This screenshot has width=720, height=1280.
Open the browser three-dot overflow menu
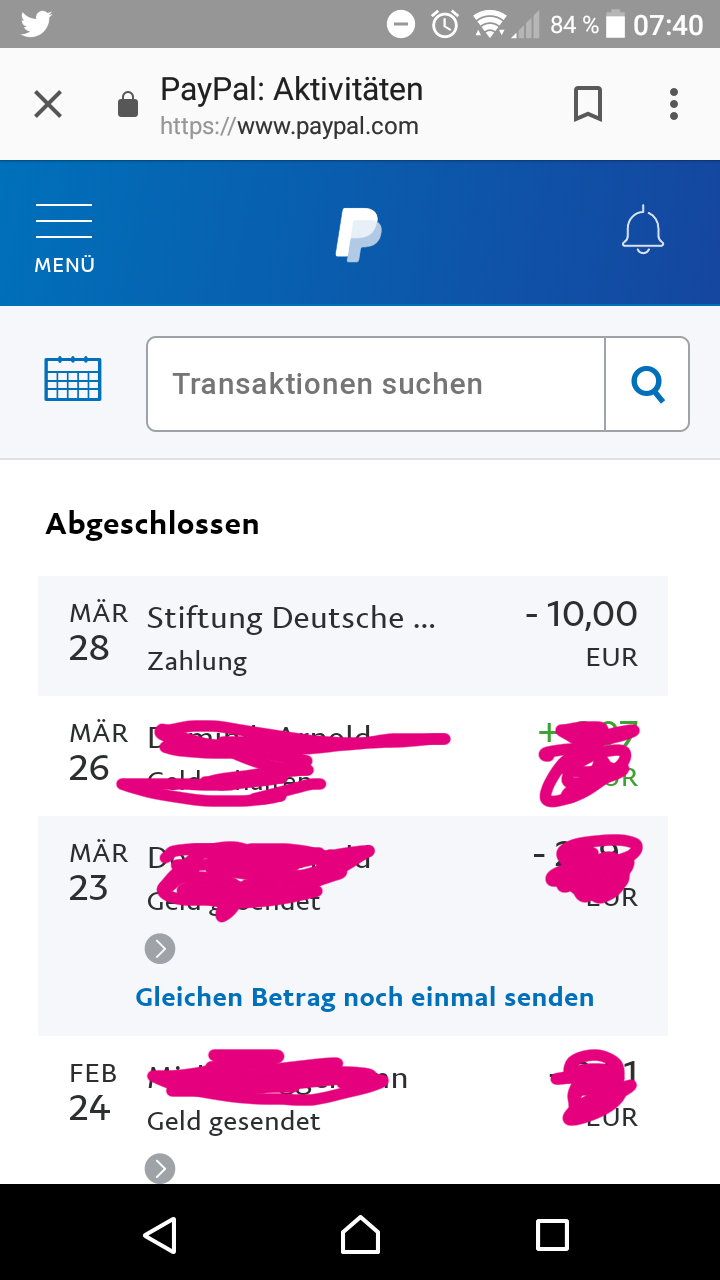click(674, 104)
